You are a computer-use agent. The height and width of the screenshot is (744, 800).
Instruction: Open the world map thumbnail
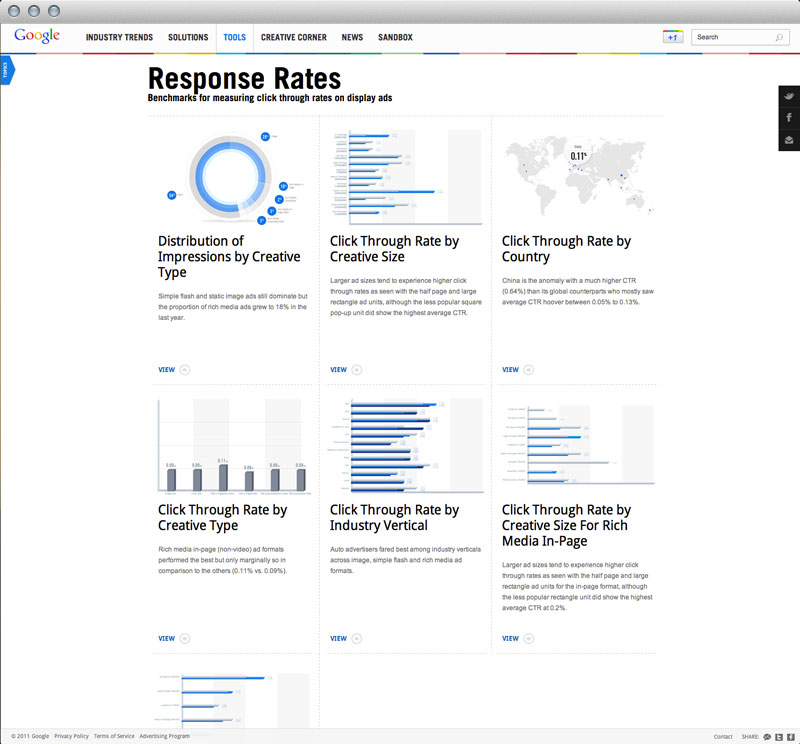click(579, 177)
